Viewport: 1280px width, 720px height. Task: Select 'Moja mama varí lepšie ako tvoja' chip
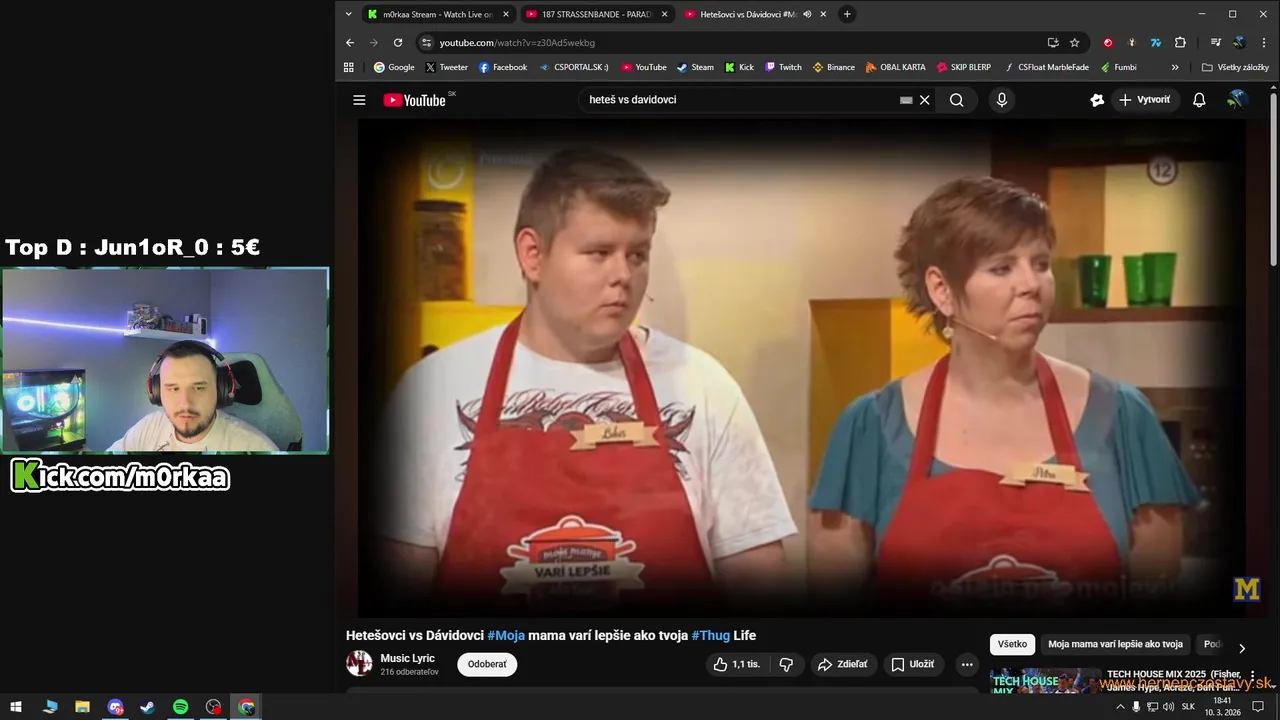click(1115, 644)
